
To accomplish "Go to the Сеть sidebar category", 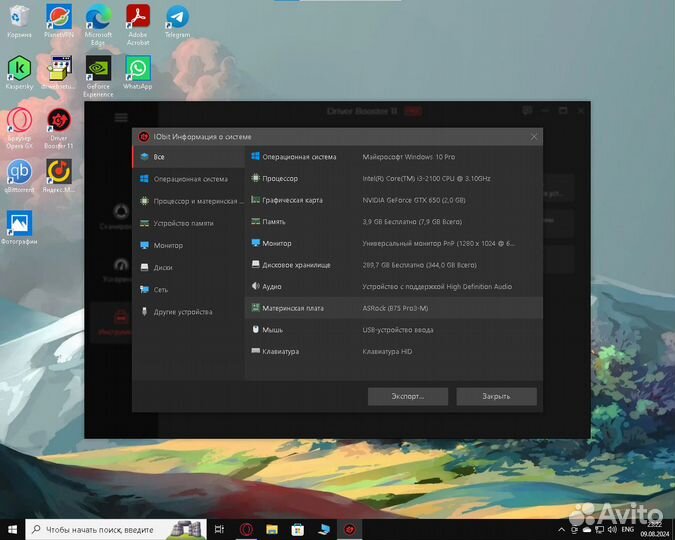I will point(161,289).
